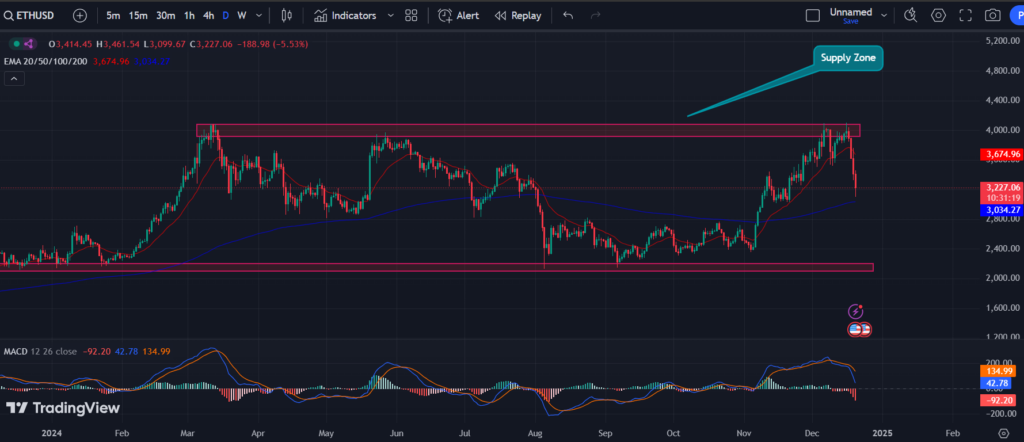This screenshot has width=1024, height=442.
Task: Open the candlestick chart type menu
Action: click(x=287, y=15)
